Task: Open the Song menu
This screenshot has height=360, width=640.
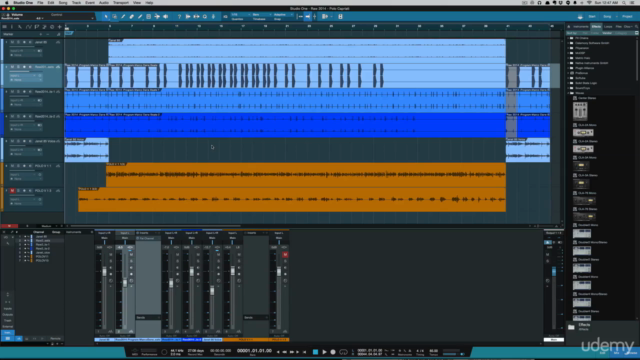Action: pos(63,2)
